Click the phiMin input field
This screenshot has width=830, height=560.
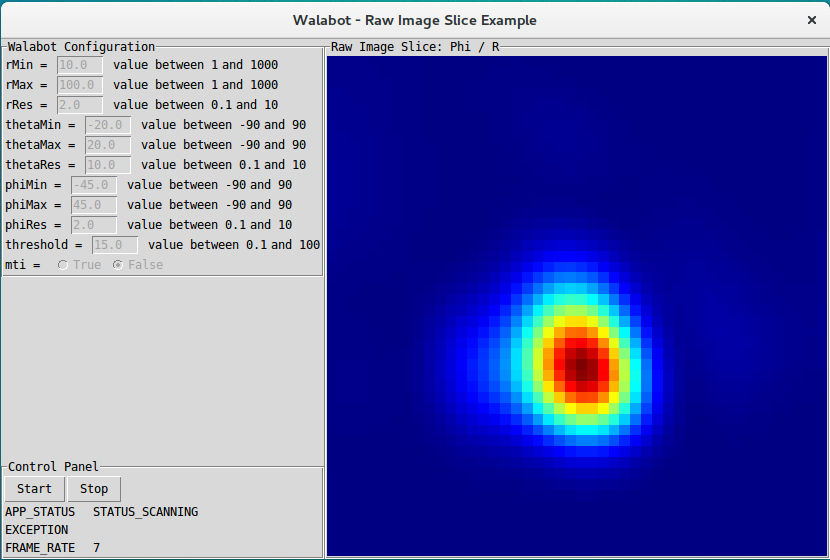[x=94, y=185]
